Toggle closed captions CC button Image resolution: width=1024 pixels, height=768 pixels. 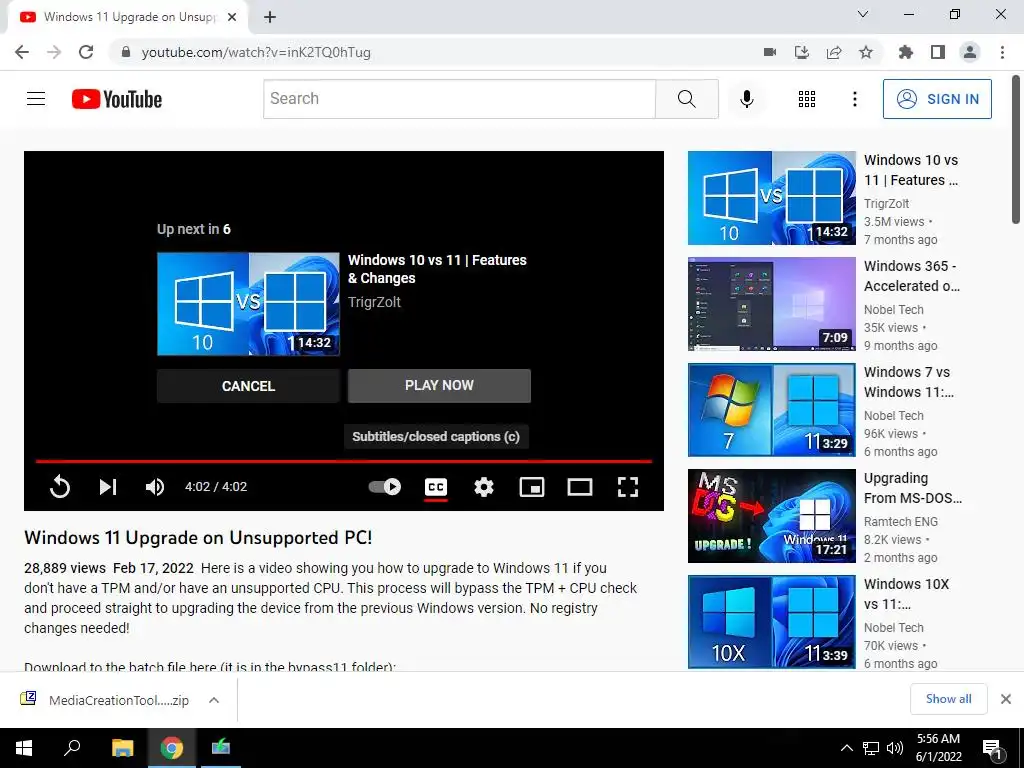pos(436,487)
